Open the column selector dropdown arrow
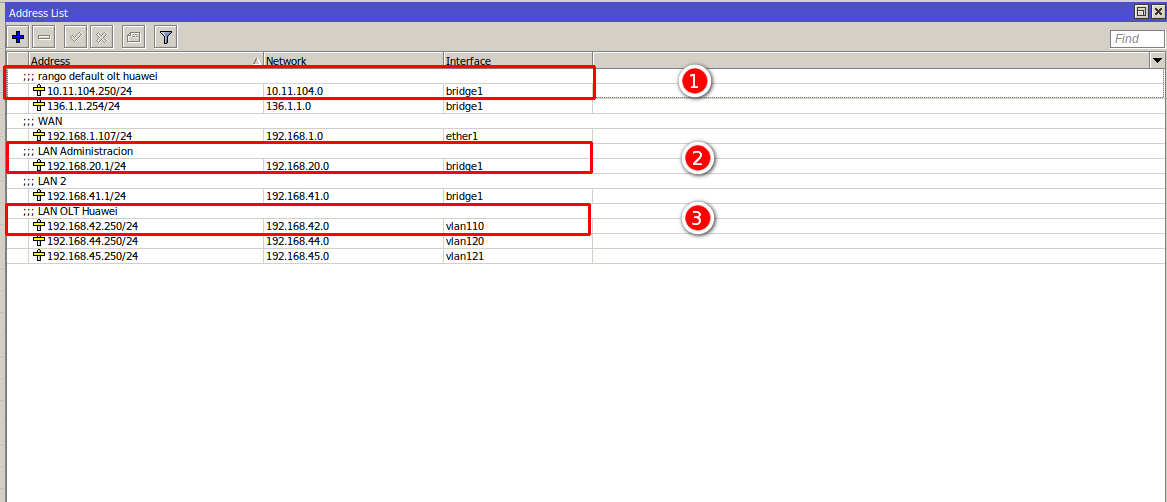Screen dimensions: 1167x502 point(1157,61)
